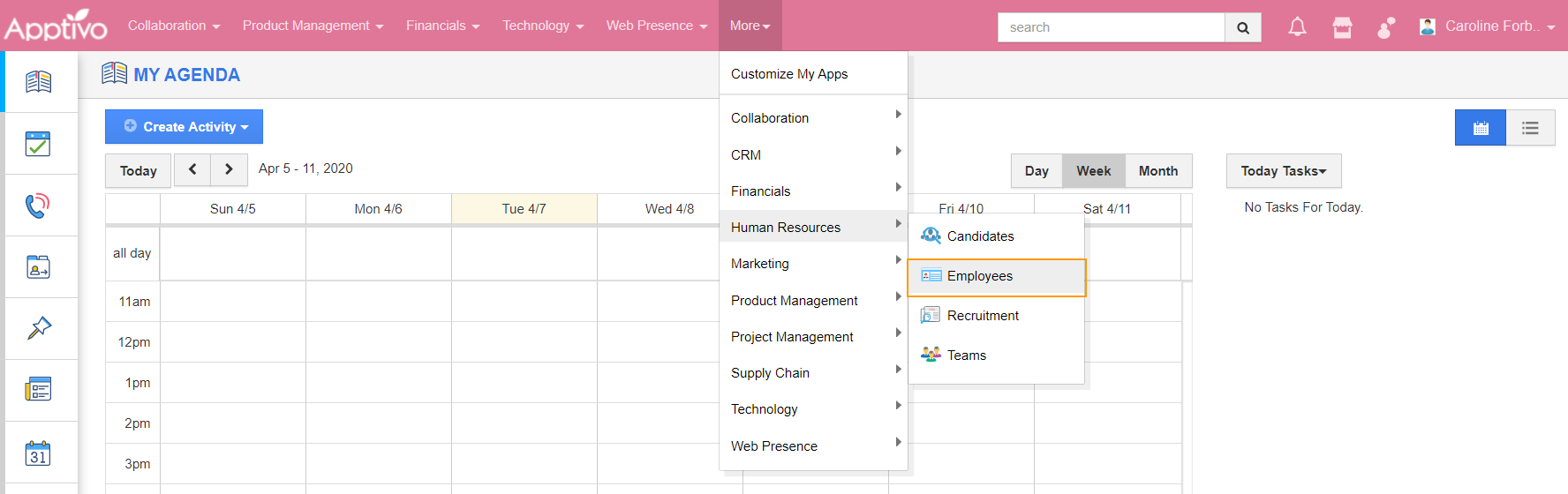
Task: Click the Tue 4/7 column header
Action: pos(524,209)
